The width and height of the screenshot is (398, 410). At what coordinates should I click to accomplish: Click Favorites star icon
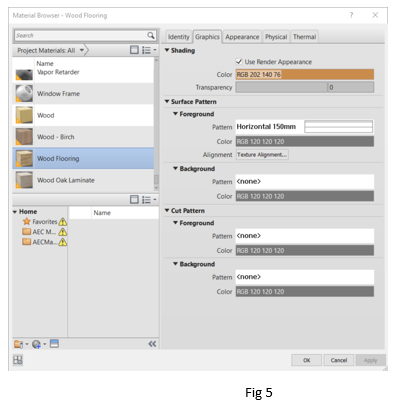[x=27, y=221]
